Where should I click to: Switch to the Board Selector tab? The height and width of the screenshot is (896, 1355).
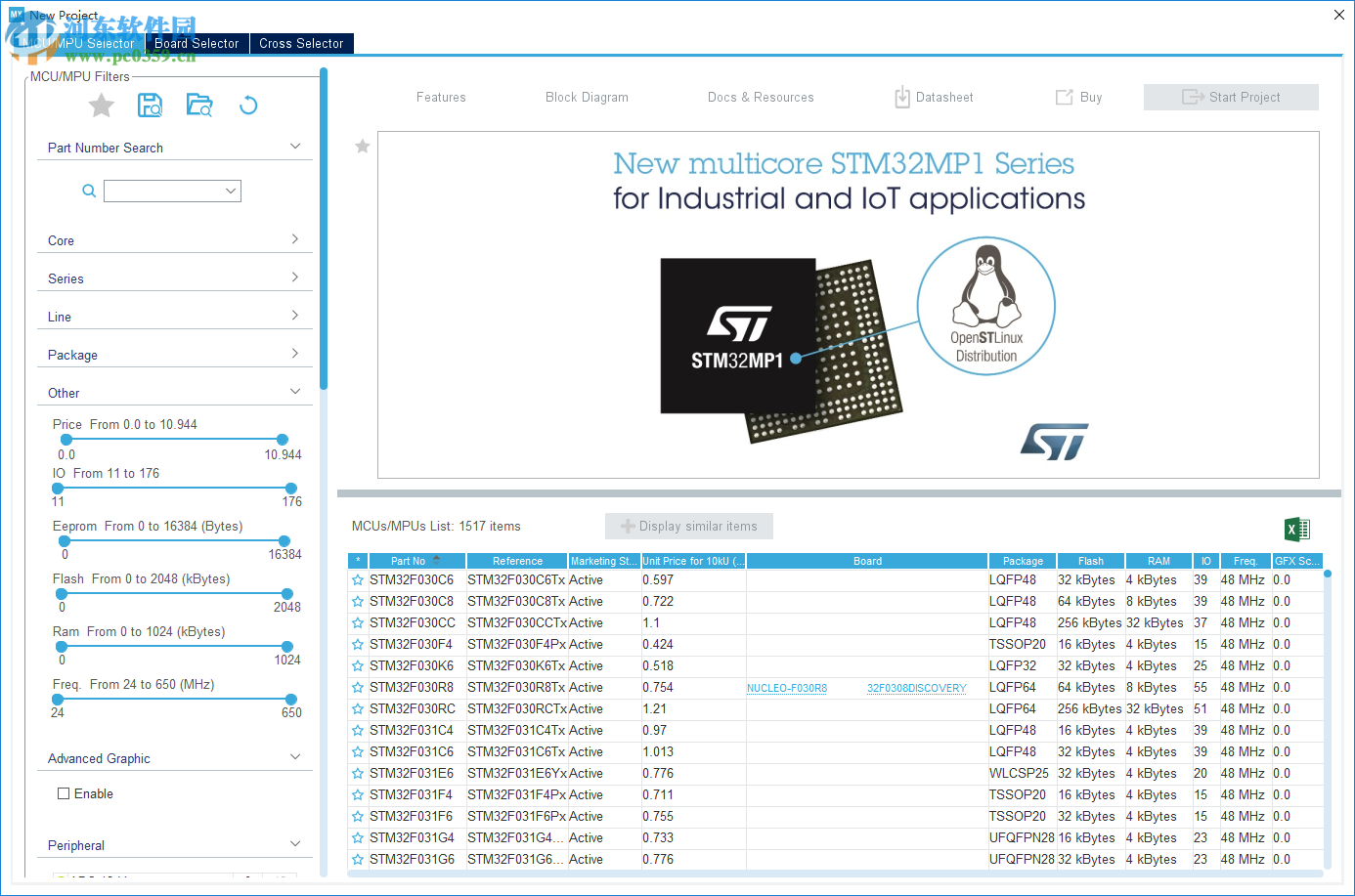click(x=197, y=43)
